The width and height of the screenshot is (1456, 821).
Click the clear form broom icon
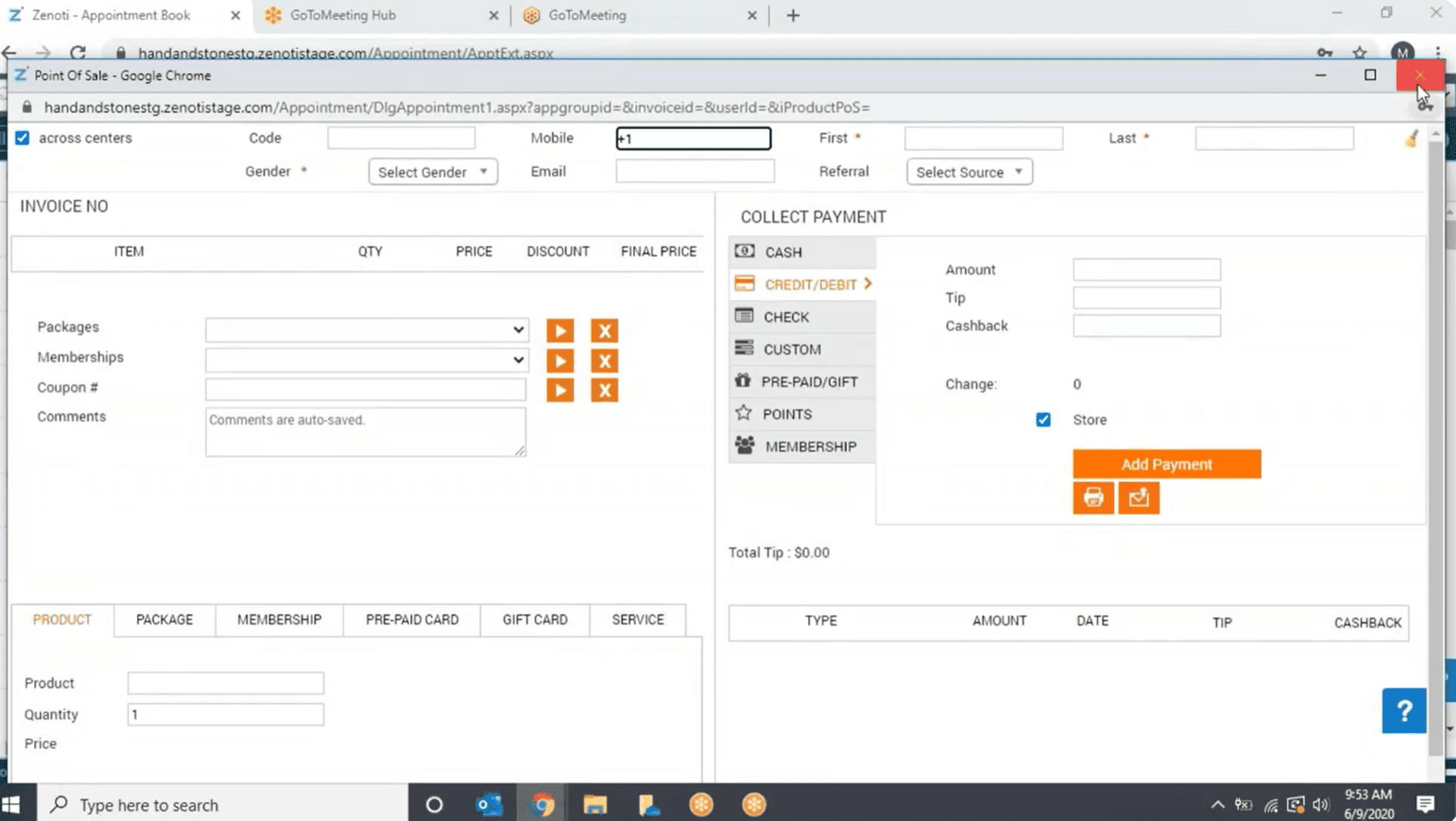click(1412, 139)
